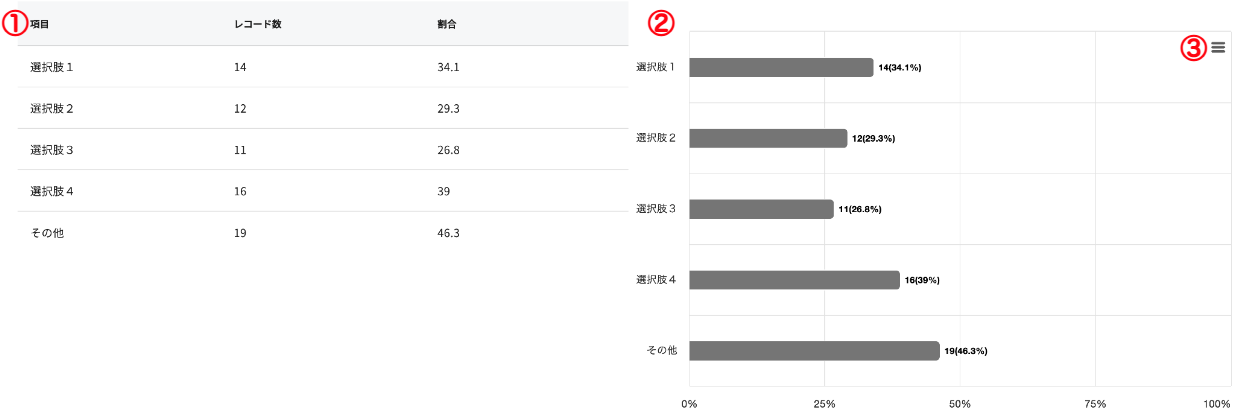Click the レコード数 column header
The image size is (1244, 417).
[x=251, y=23]
